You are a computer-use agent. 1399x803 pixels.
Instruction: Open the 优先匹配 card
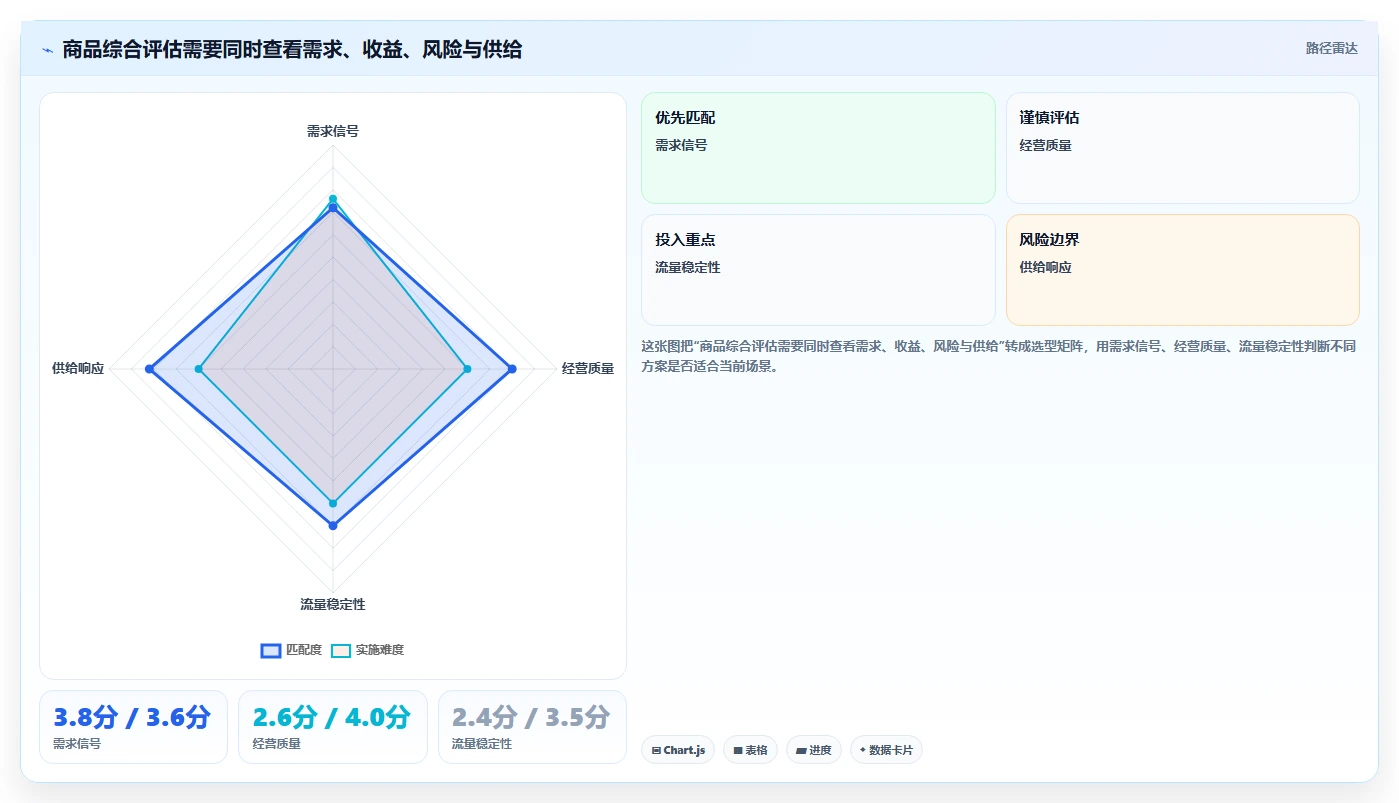(818, 148)
